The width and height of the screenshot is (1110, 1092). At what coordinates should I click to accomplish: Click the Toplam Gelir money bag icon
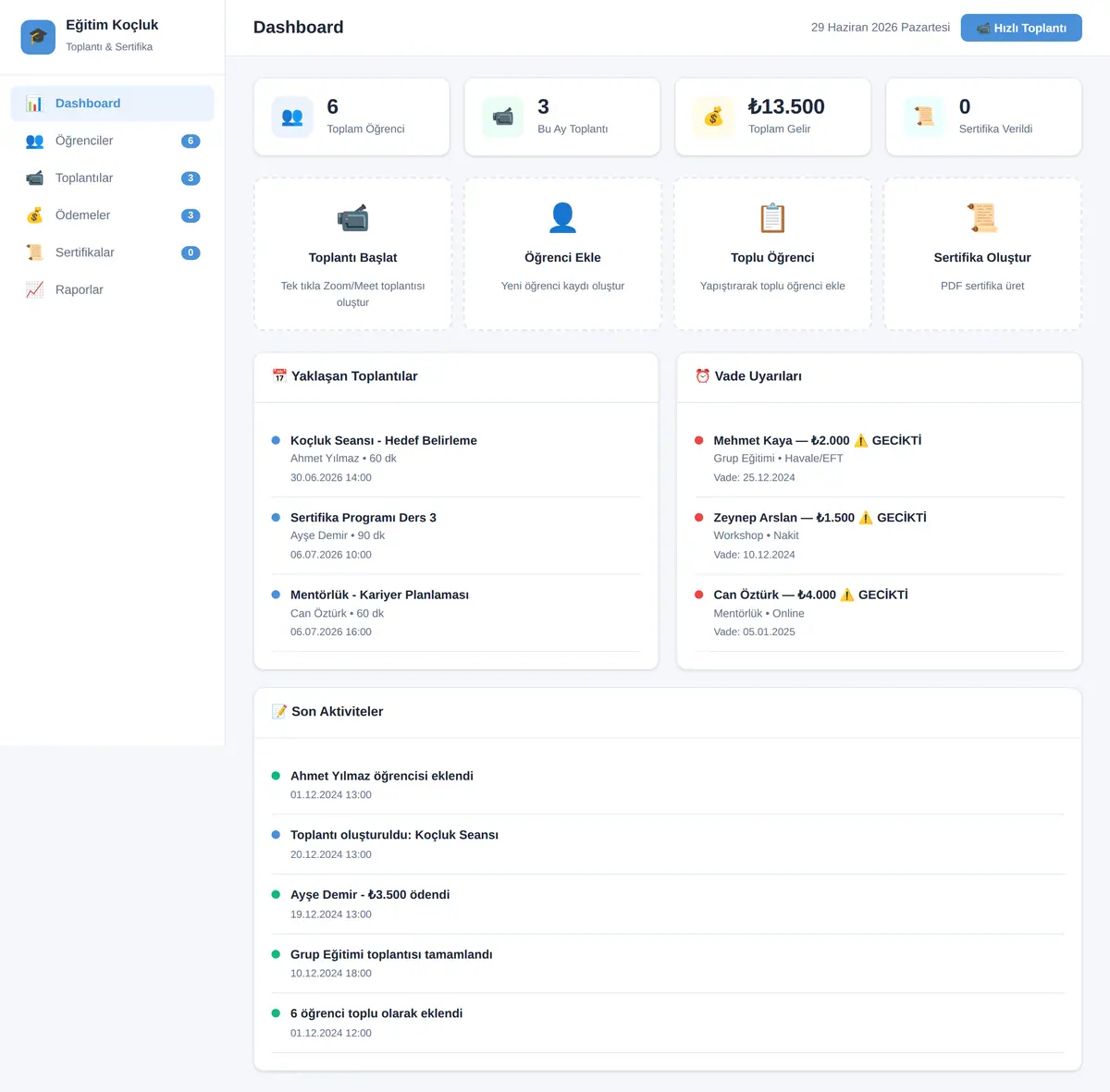click(x=713, y=117)
